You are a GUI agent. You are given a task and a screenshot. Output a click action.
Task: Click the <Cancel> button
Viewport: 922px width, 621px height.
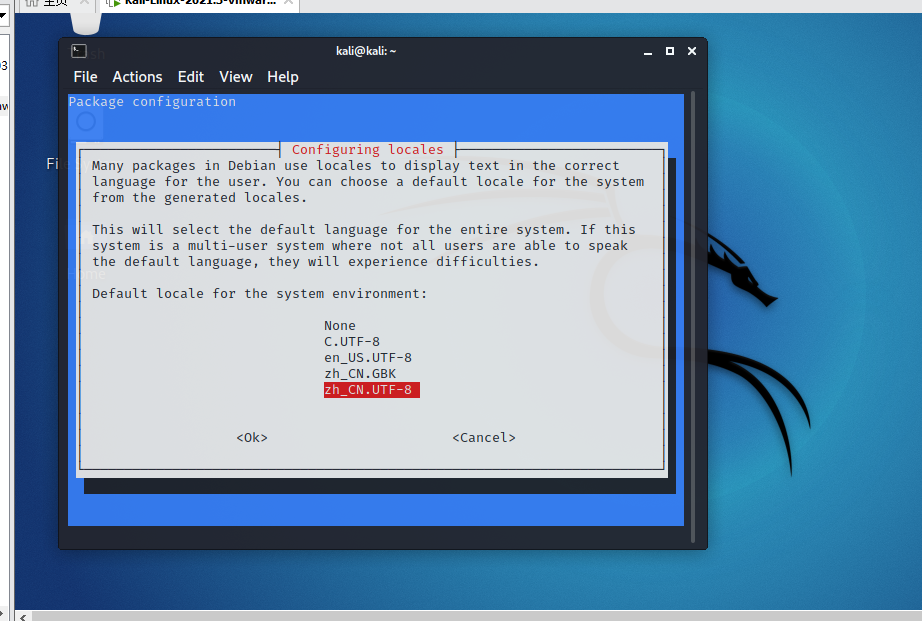(484, 438)
